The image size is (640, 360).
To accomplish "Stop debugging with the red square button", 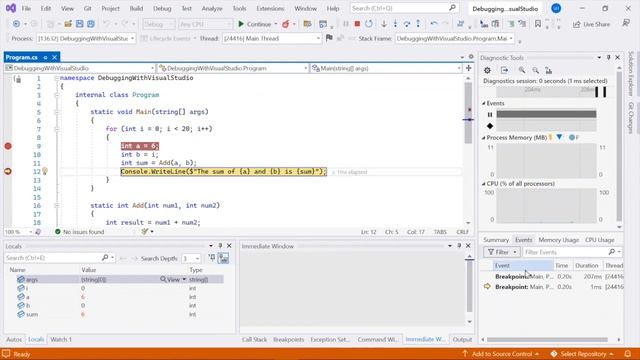I will pos(357,24).
